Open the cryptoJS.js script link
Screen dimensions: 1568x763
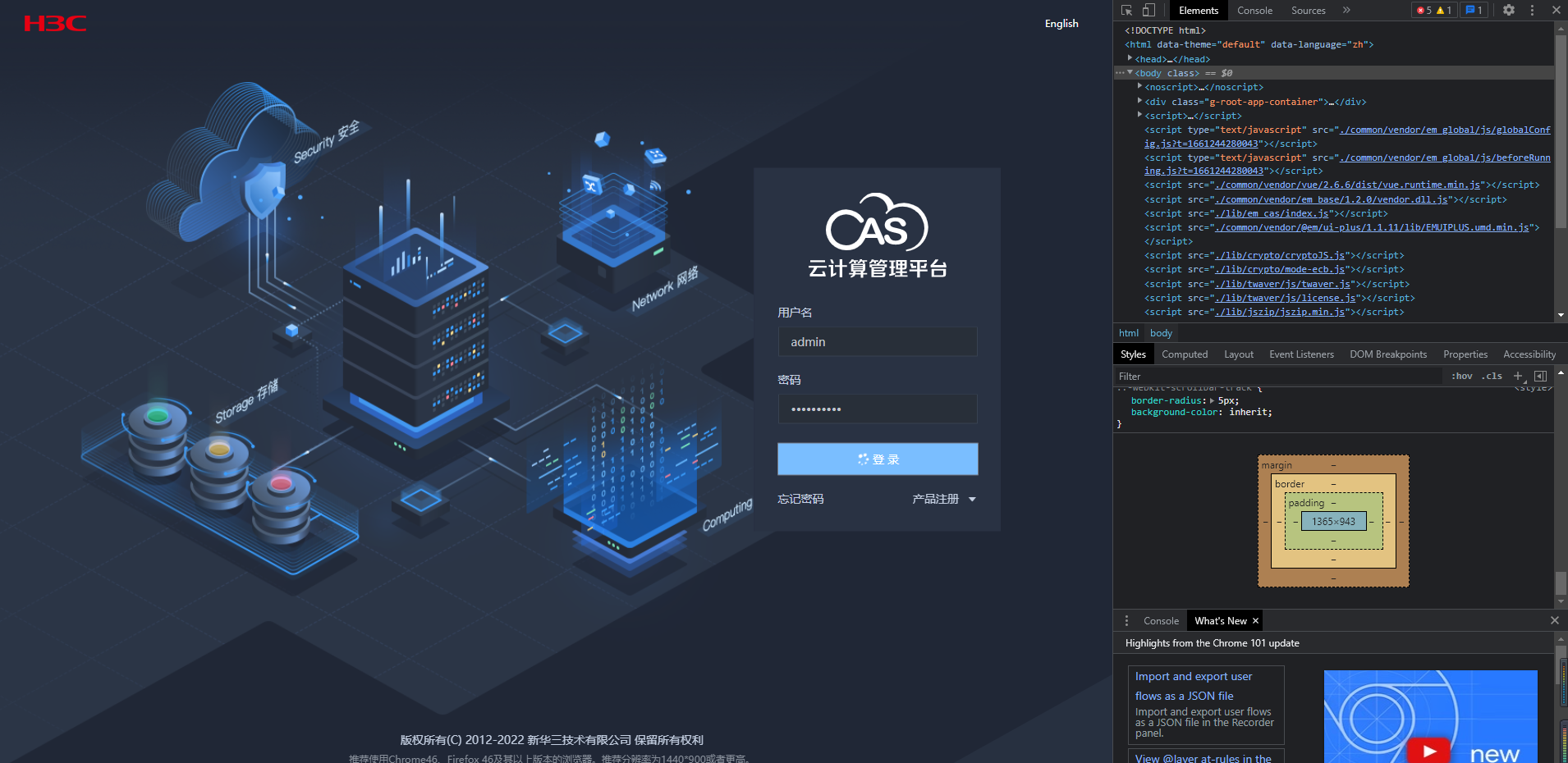(x=1280, y=255)
